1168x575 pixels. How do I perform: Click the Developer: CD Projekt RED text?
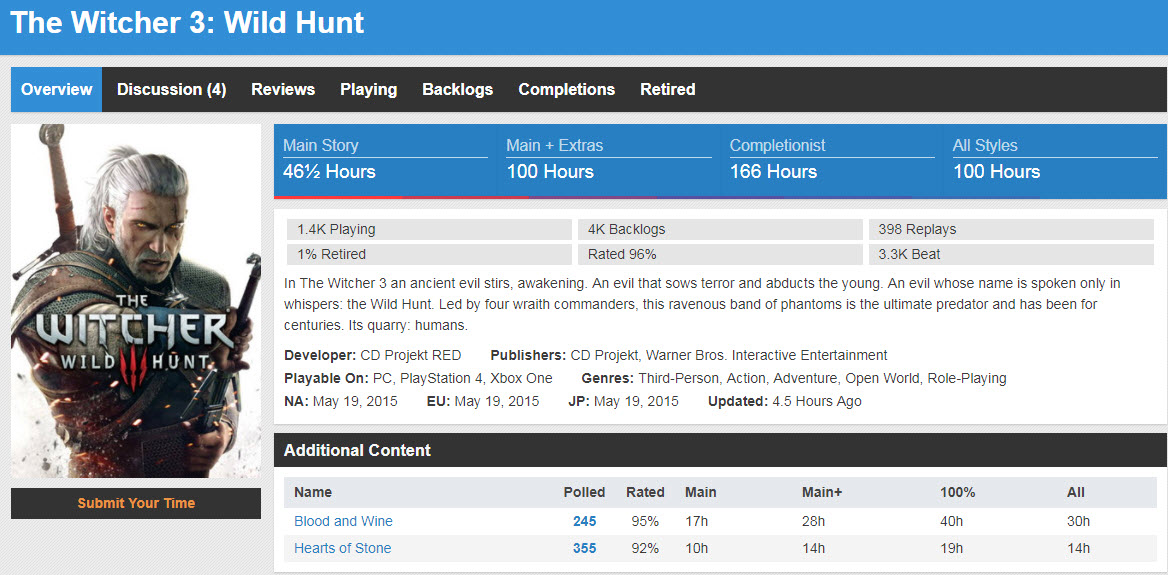coord(372,355)
